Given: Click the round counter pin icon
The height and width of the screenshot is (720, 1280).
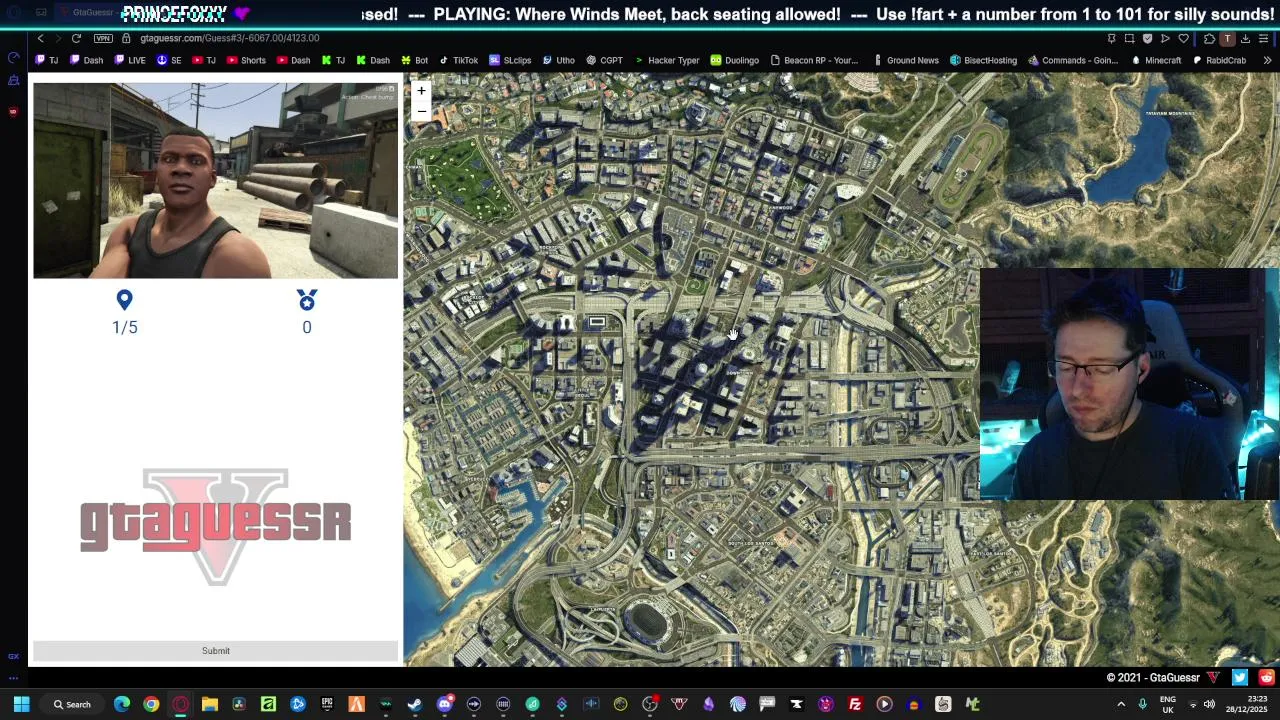Looking at the screenshot, I should [x=124, y=300].
